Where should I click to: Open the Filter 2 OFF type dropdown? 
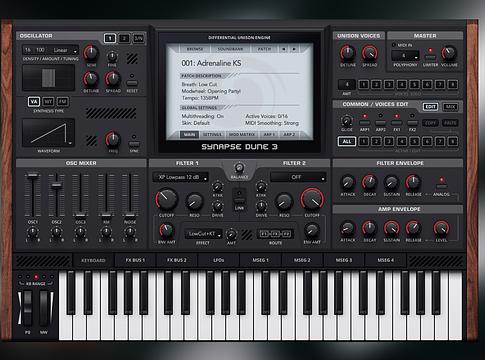pos(298,177)
